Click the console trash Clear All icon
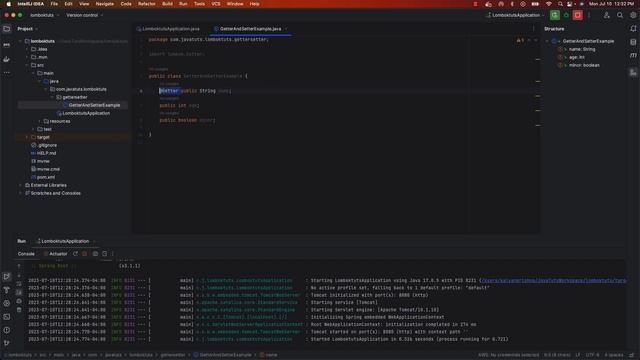The height and width of the screenshot is (360, 640). (19, 310)
